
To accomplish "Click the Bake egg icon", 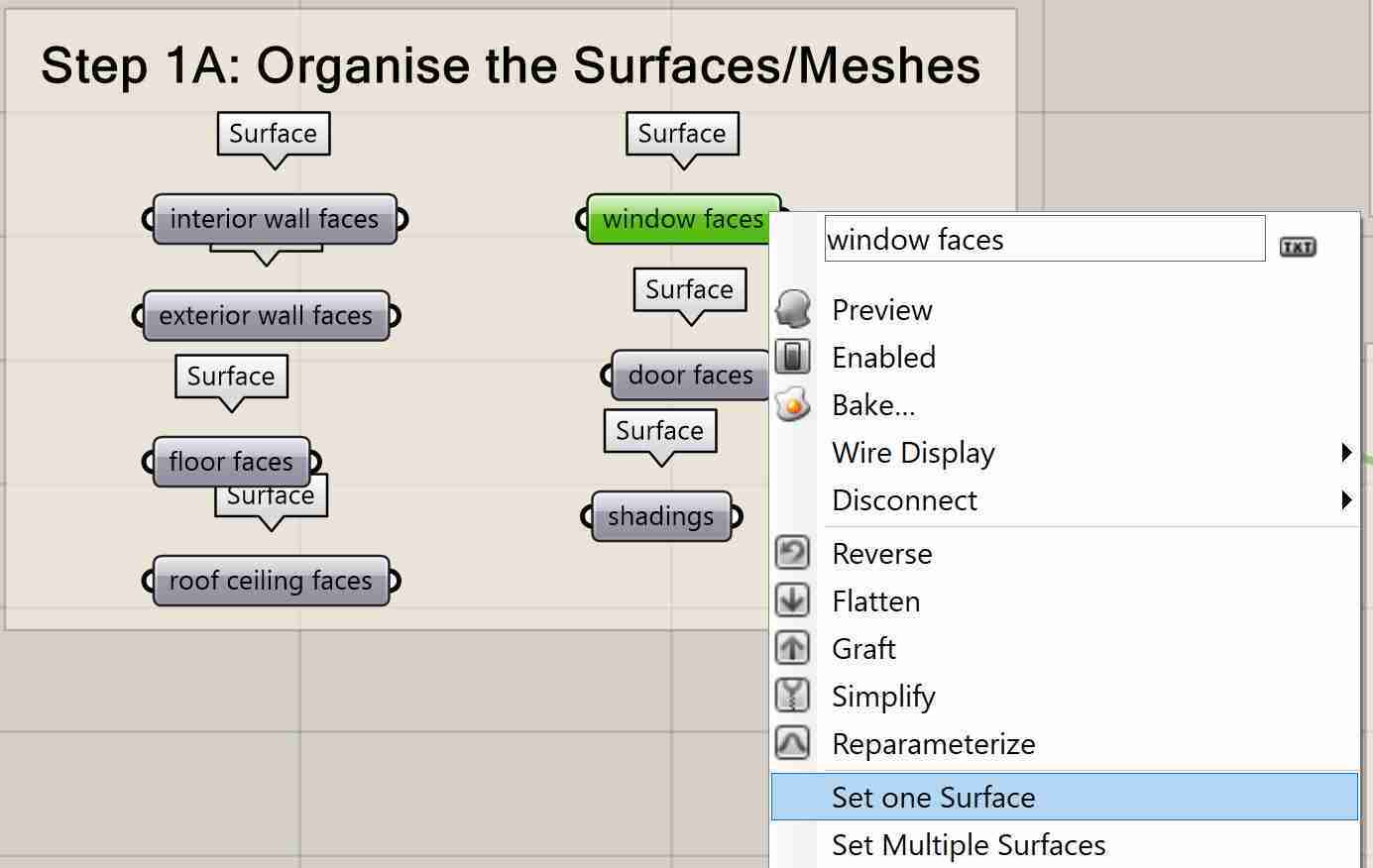I will pyautogui.click(x=793, y=404).
